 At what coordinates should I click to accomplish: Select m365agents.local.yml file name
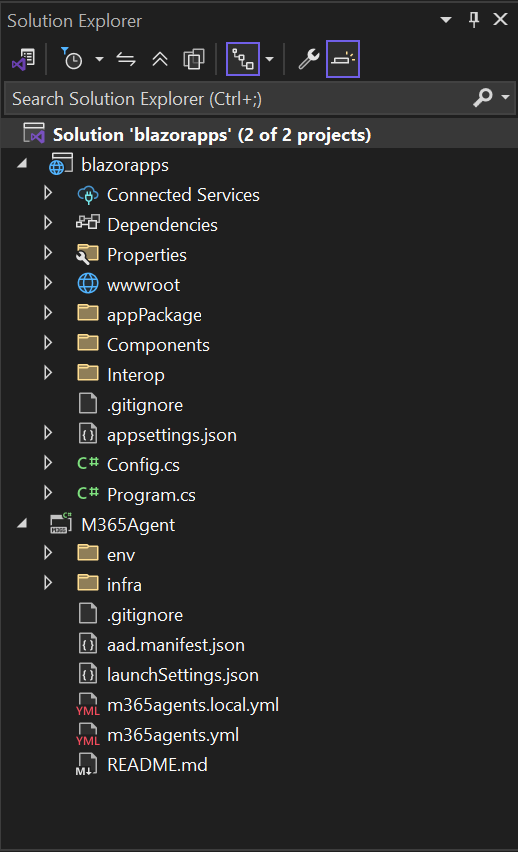tap(193, 705)
